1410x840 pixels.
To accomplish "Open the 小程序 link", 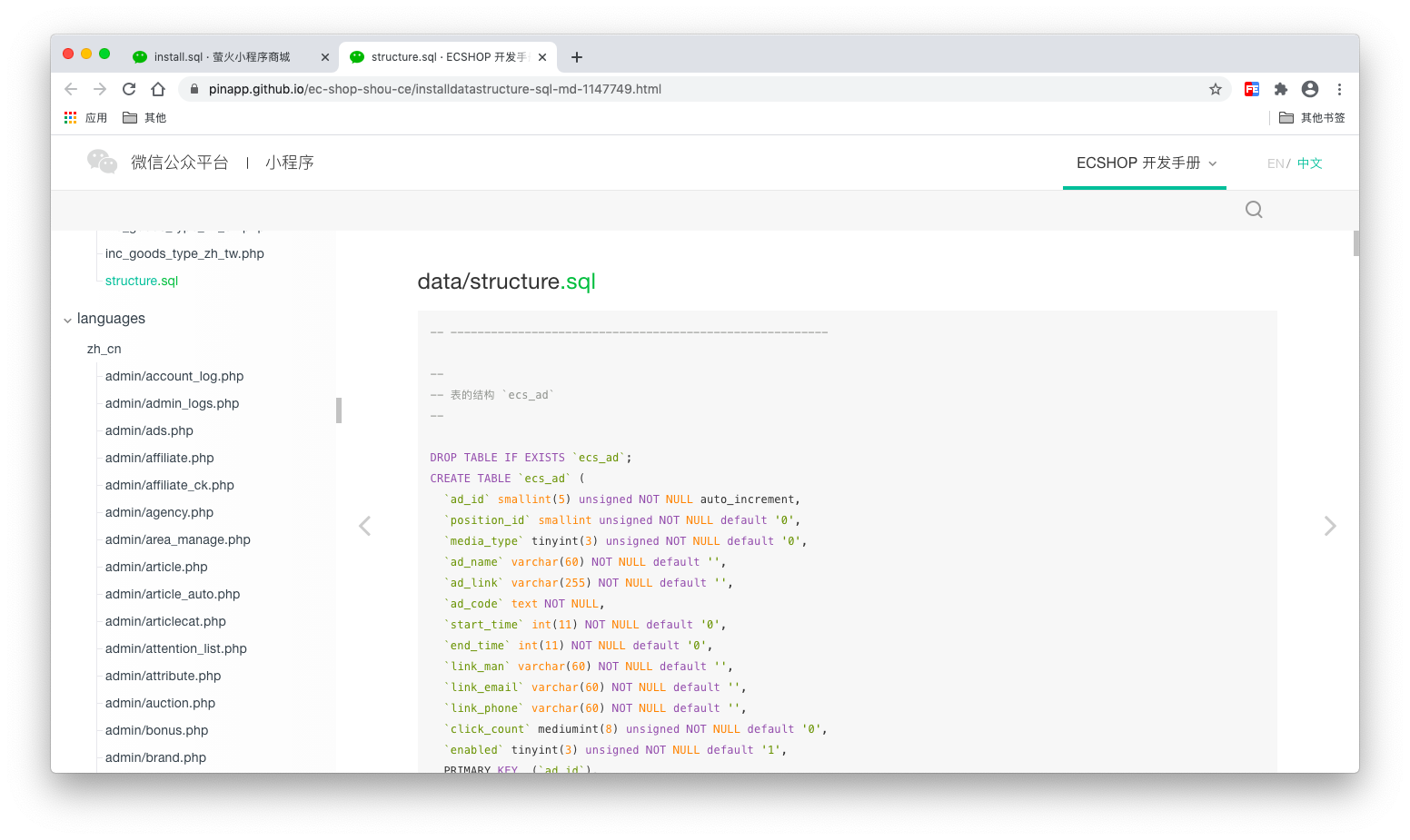I will [x=290, y=163].
